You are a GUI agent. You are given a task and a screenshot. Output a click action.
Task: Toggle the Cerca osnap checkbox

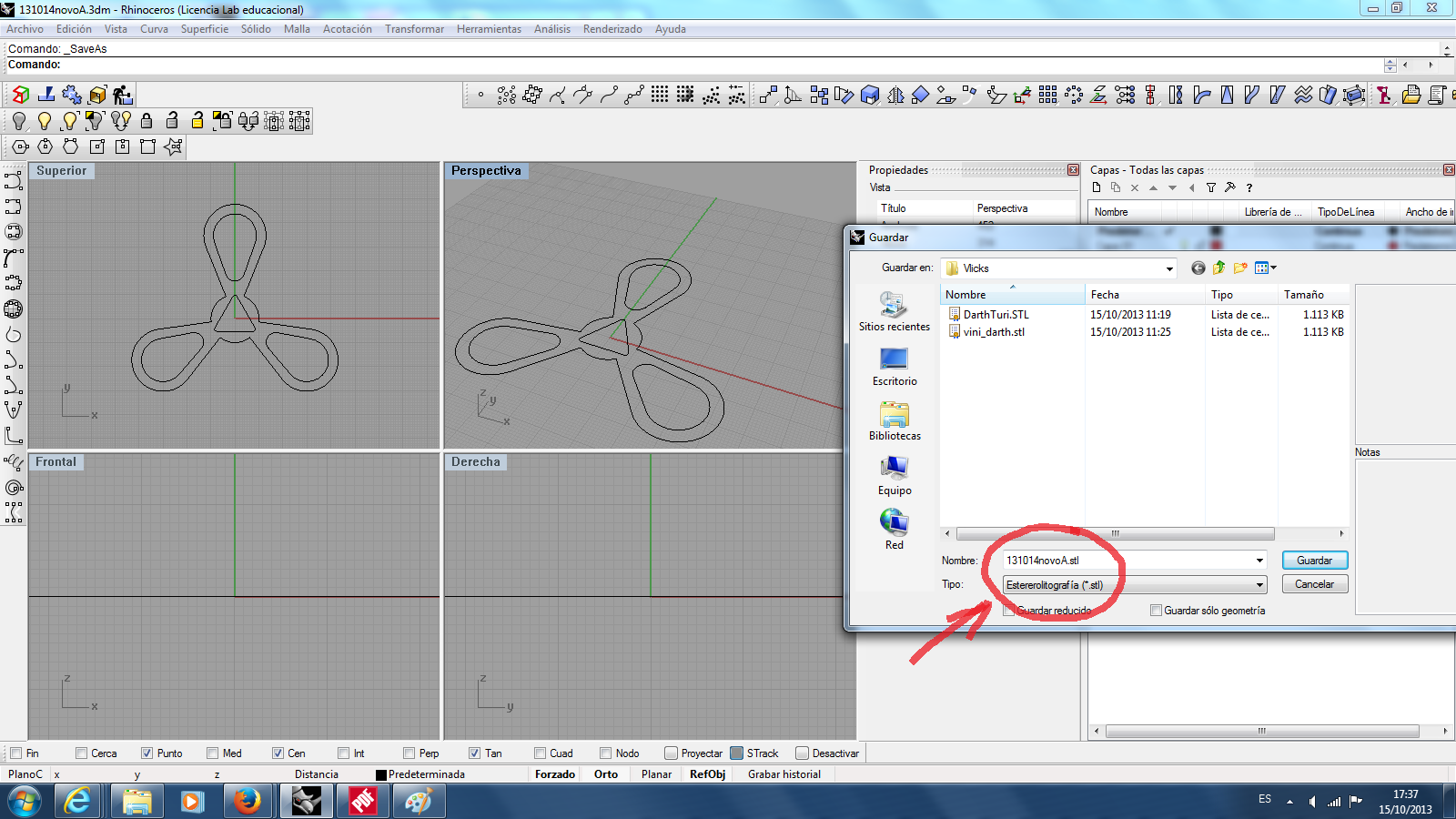pos(82,753)
